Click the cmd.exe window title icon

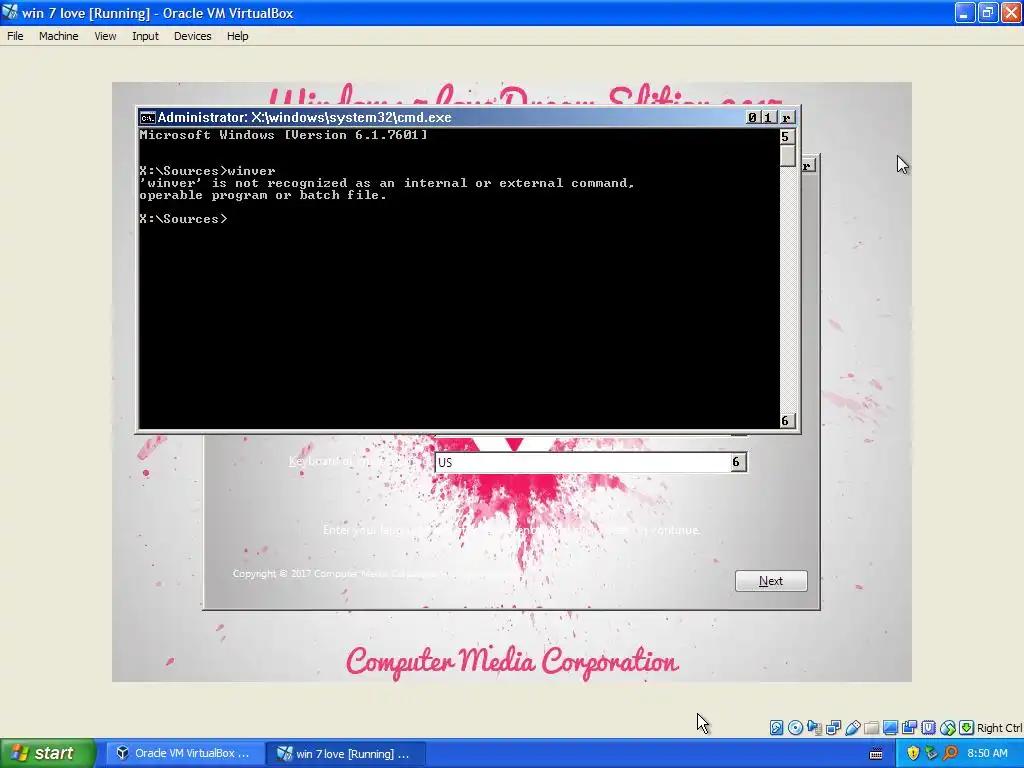click(x=148, y=118)
